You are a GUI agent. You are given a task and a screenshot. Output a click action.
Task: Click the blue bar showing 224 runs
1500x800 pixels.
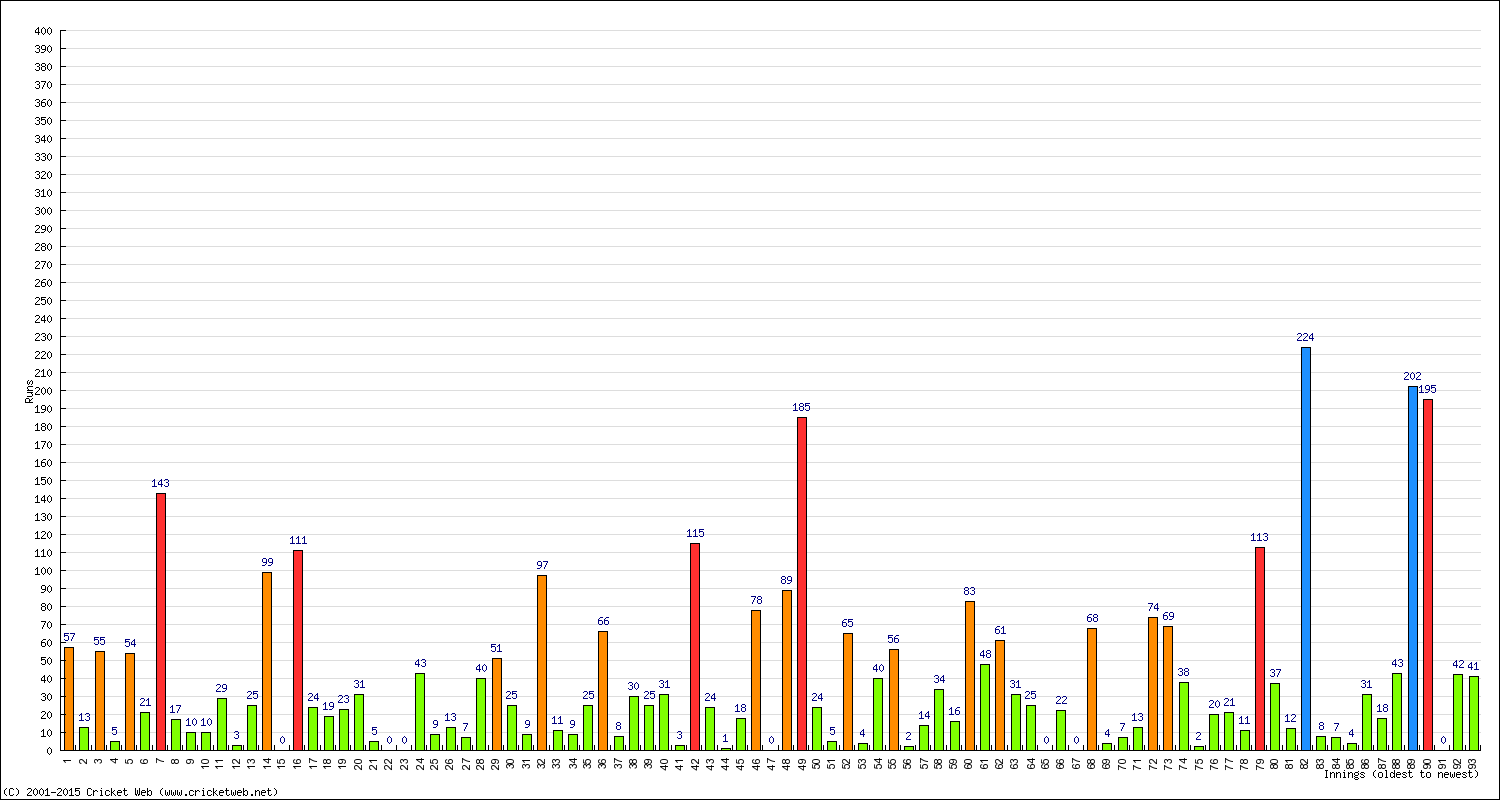pos(1305,548)
